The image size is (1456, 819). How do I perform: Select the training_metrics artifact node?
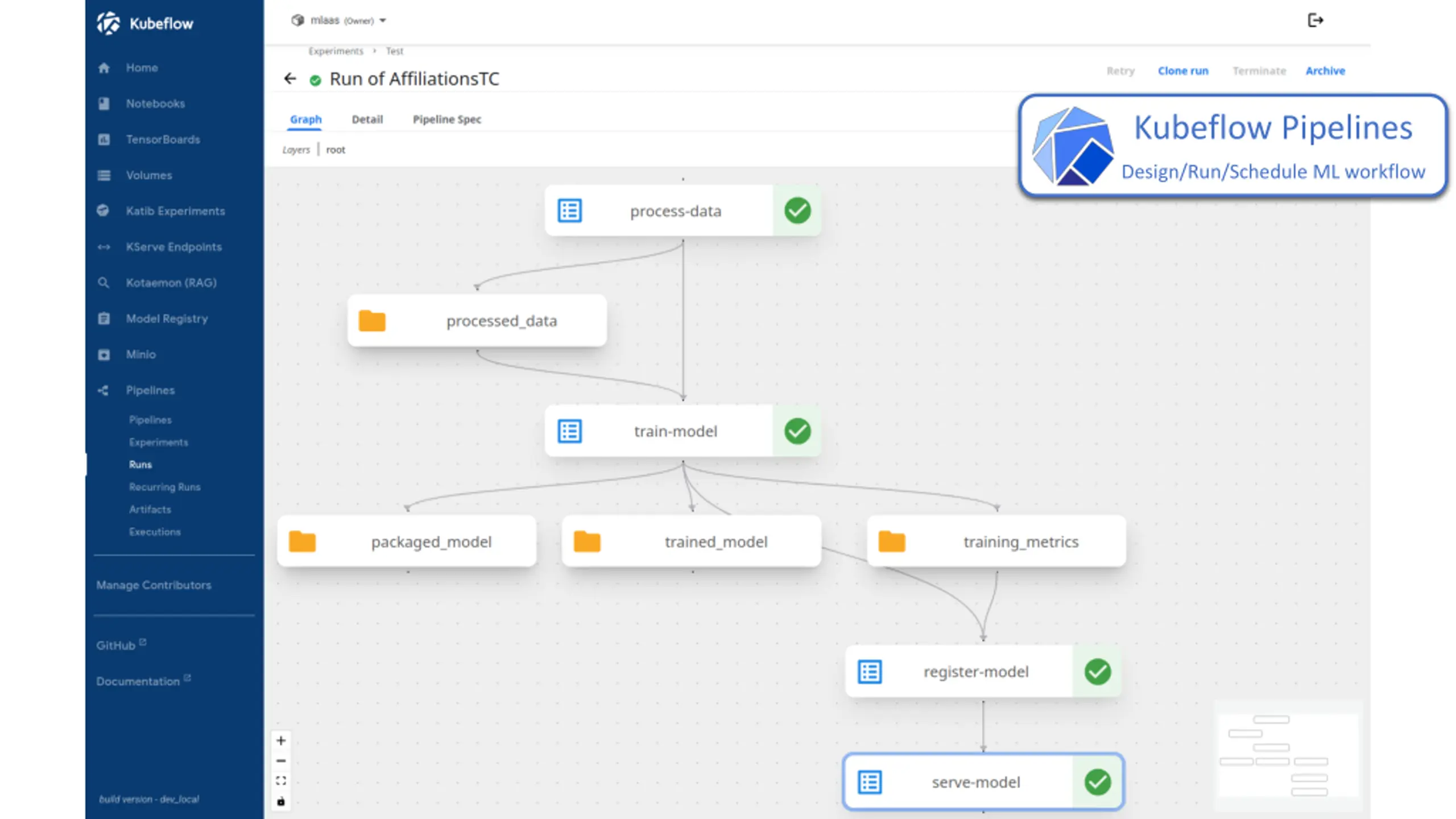[996, 541]
